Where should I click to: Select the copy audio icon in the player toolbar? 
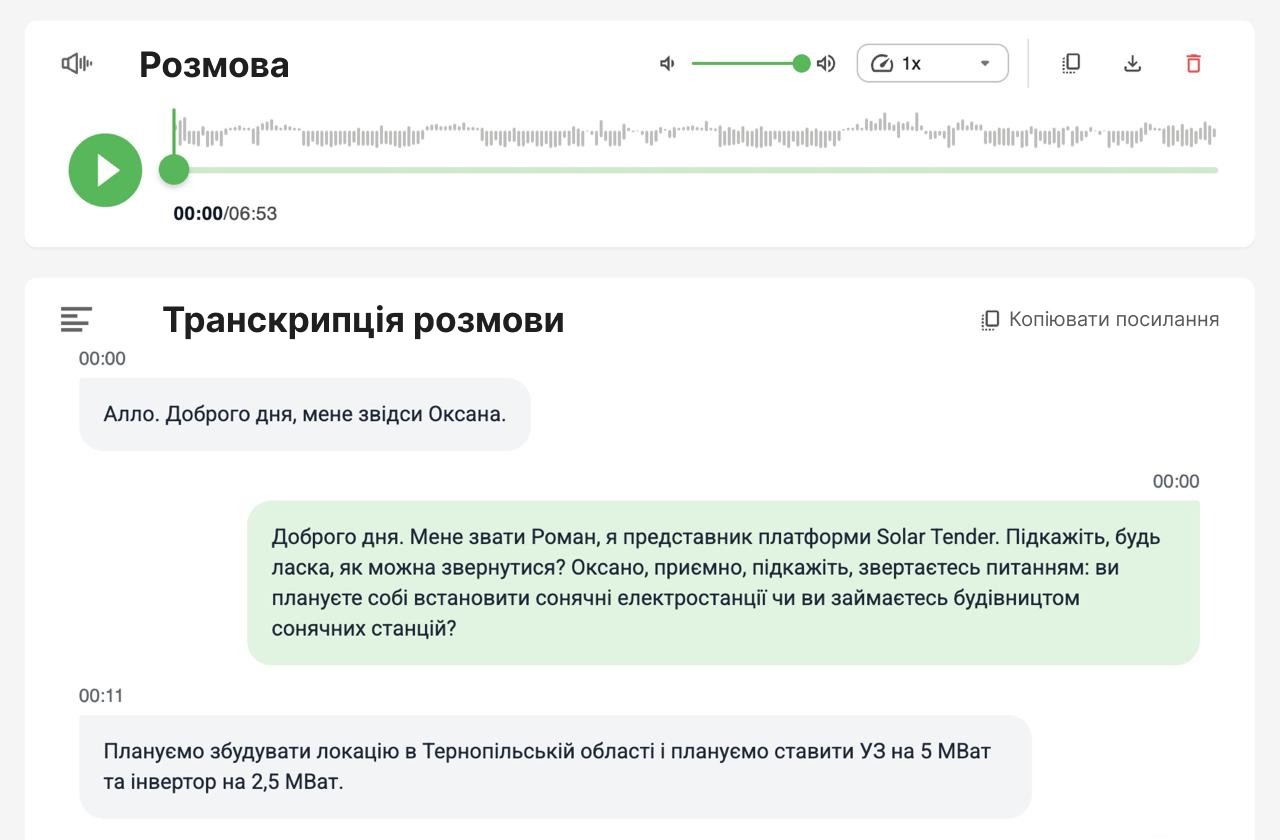1070,62
